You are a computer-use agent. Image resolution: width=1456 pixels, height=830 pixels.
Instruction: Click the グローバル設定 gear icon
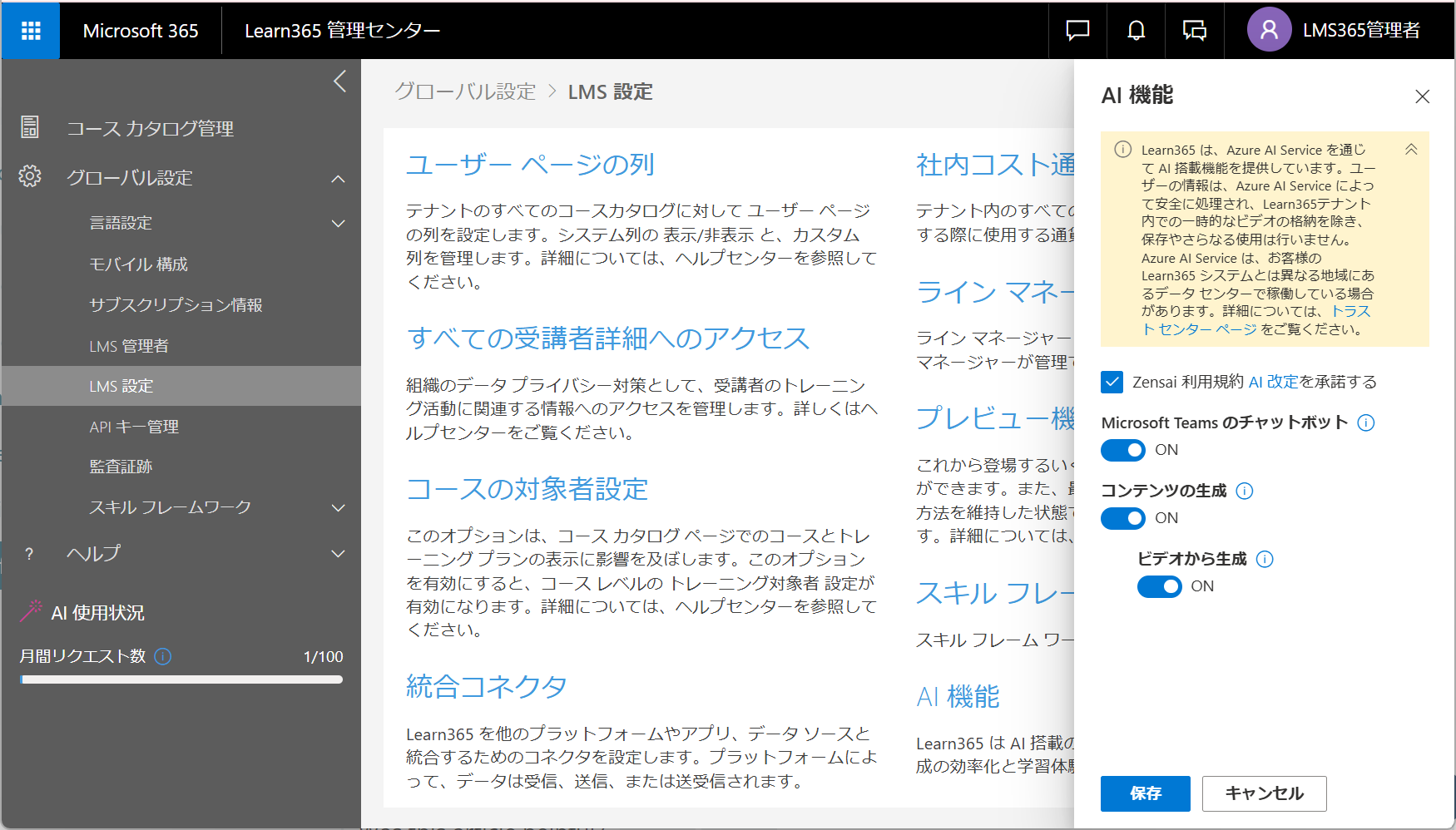pyautogui.click(x=30, y=177)
